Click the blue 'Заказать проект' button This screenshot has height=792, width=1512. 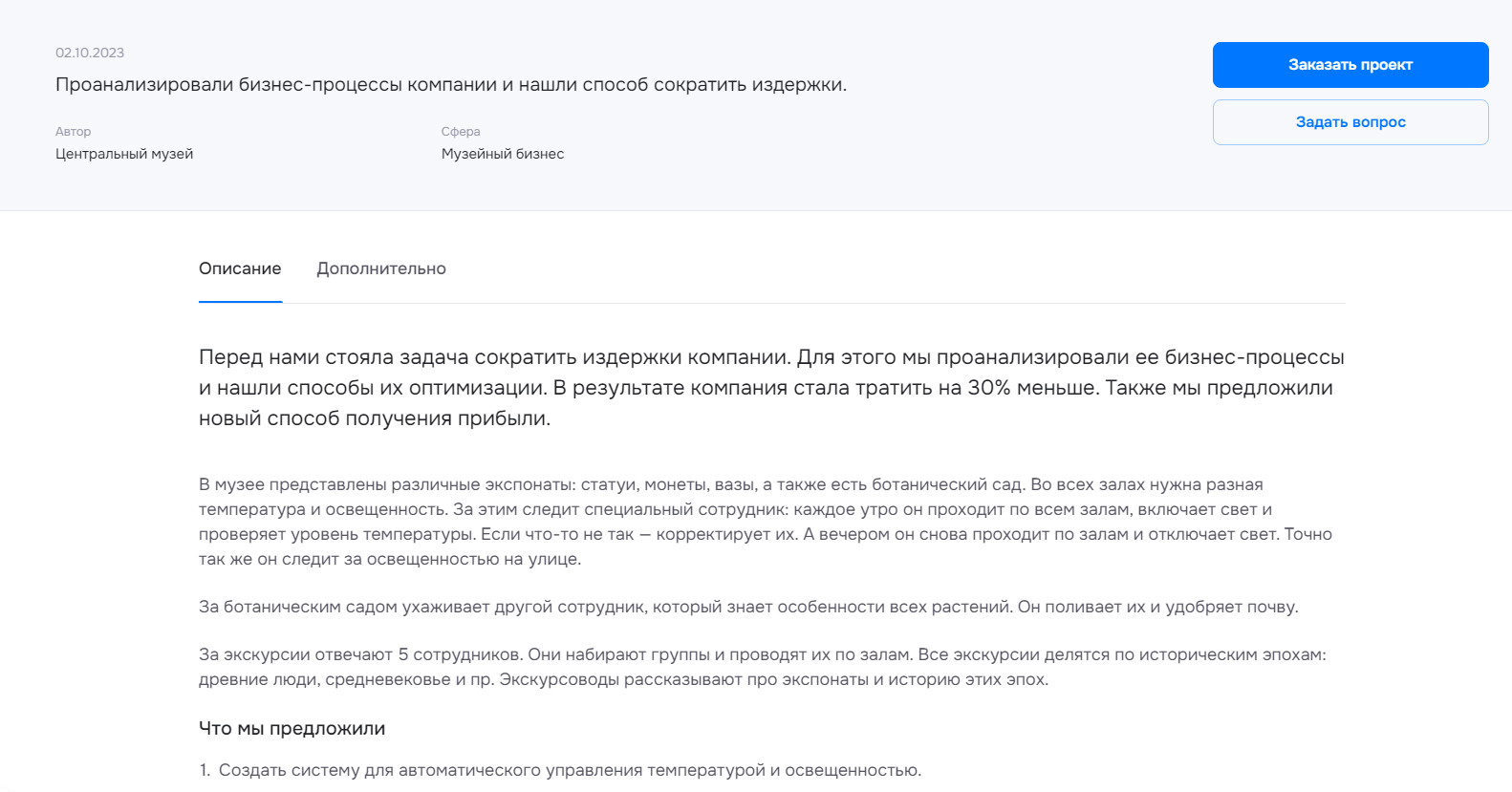click(x=1350, y=65)
